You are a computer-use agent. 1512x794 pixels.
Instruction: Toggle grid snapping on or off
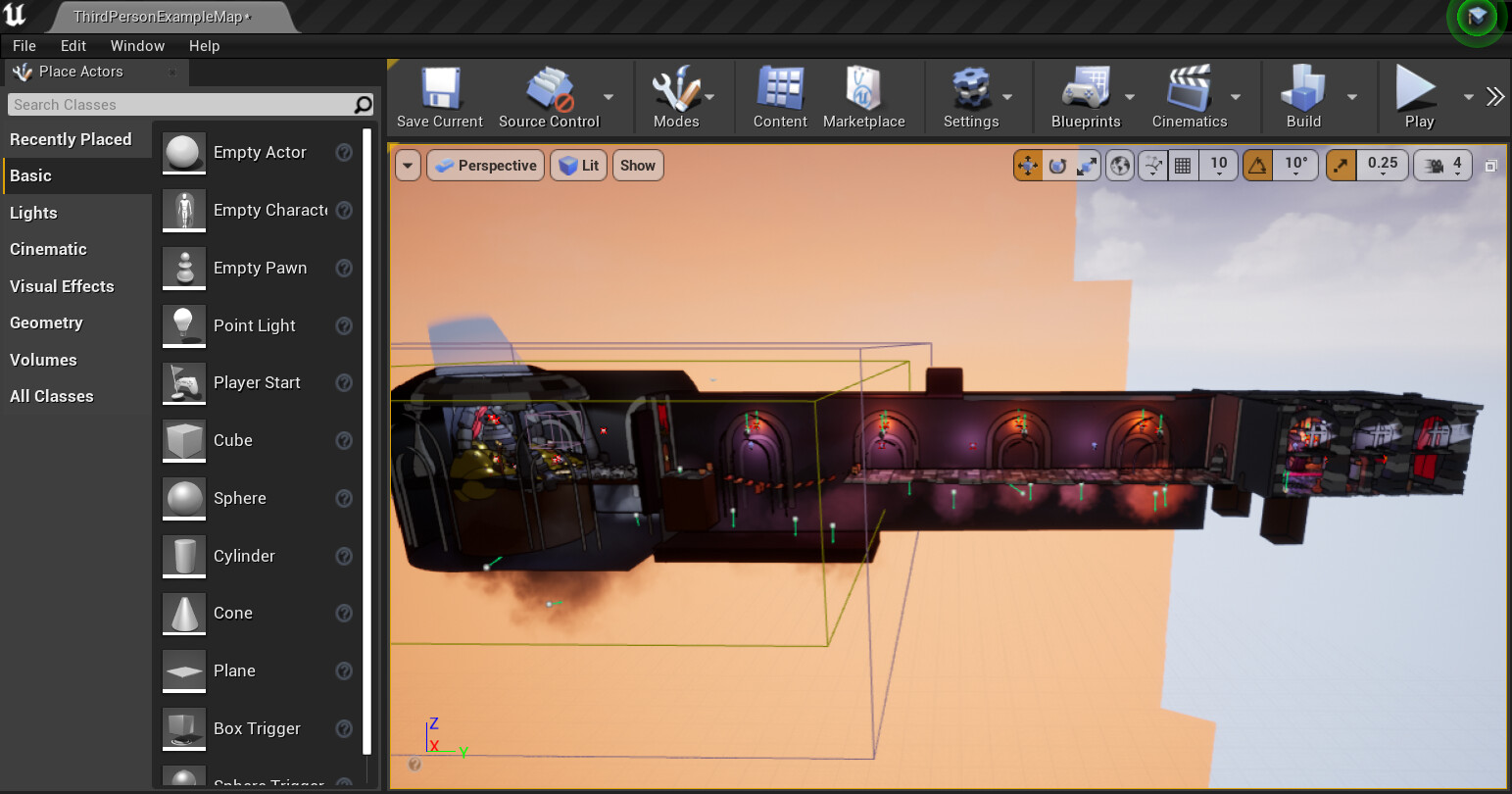point(1182,165)
